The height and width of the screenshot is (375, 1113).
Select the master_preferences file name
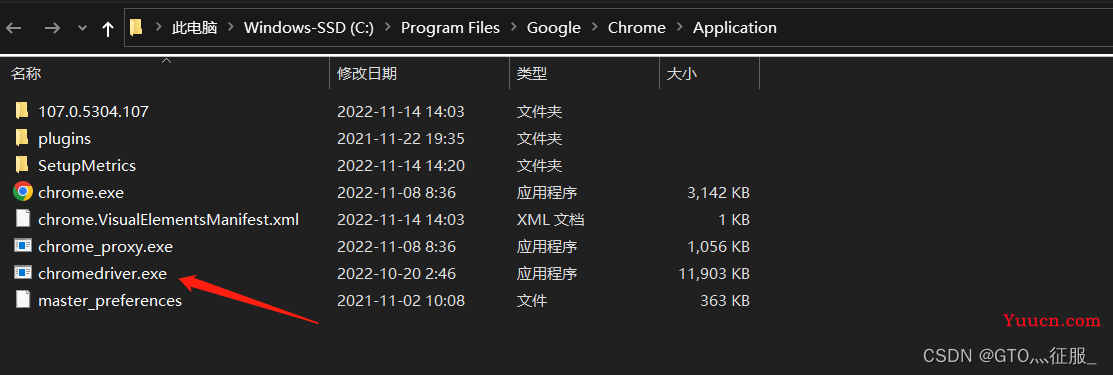110,300
